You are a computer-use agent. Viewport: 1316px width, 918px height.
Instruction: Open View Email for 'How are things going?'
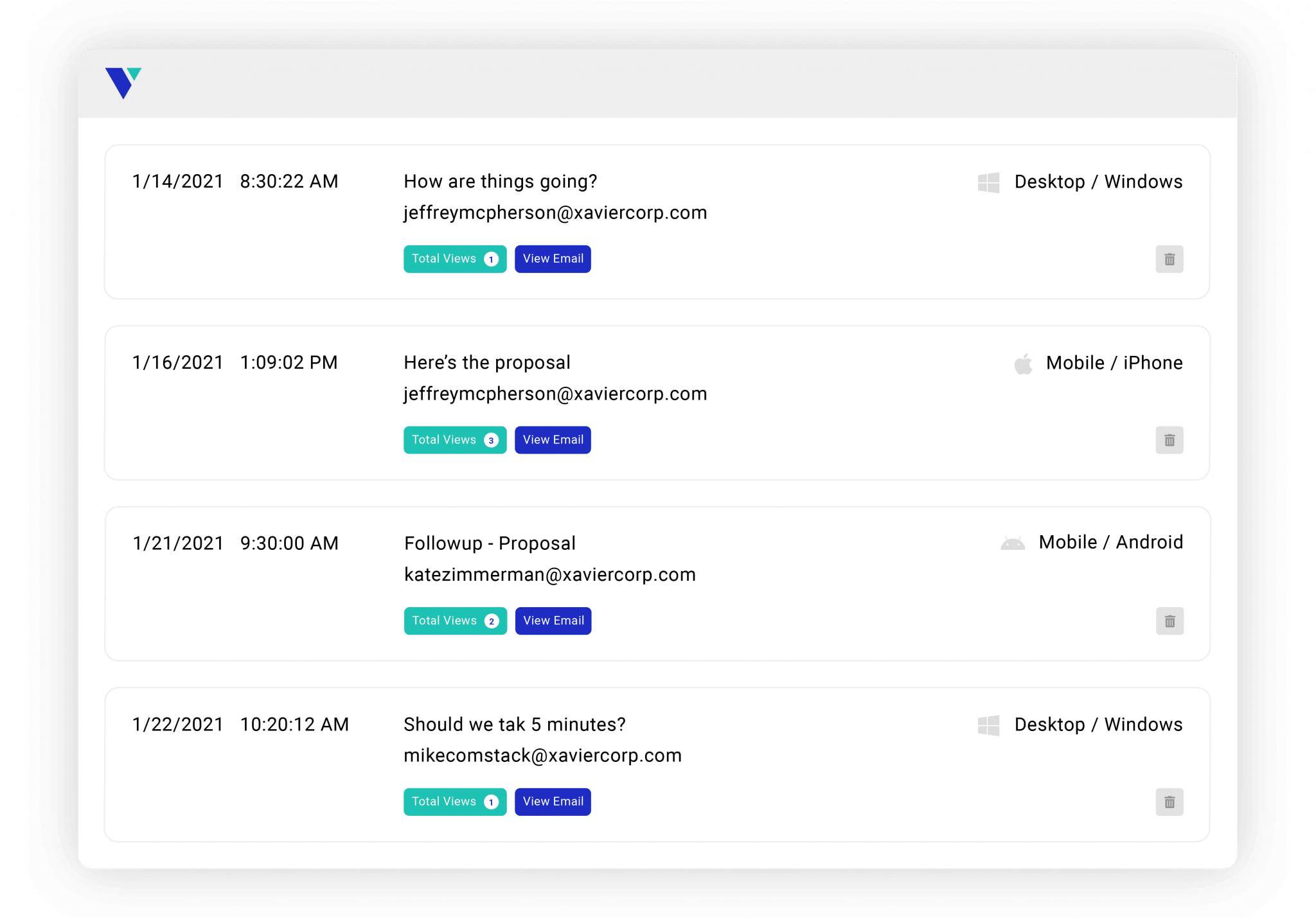(553, 259)
